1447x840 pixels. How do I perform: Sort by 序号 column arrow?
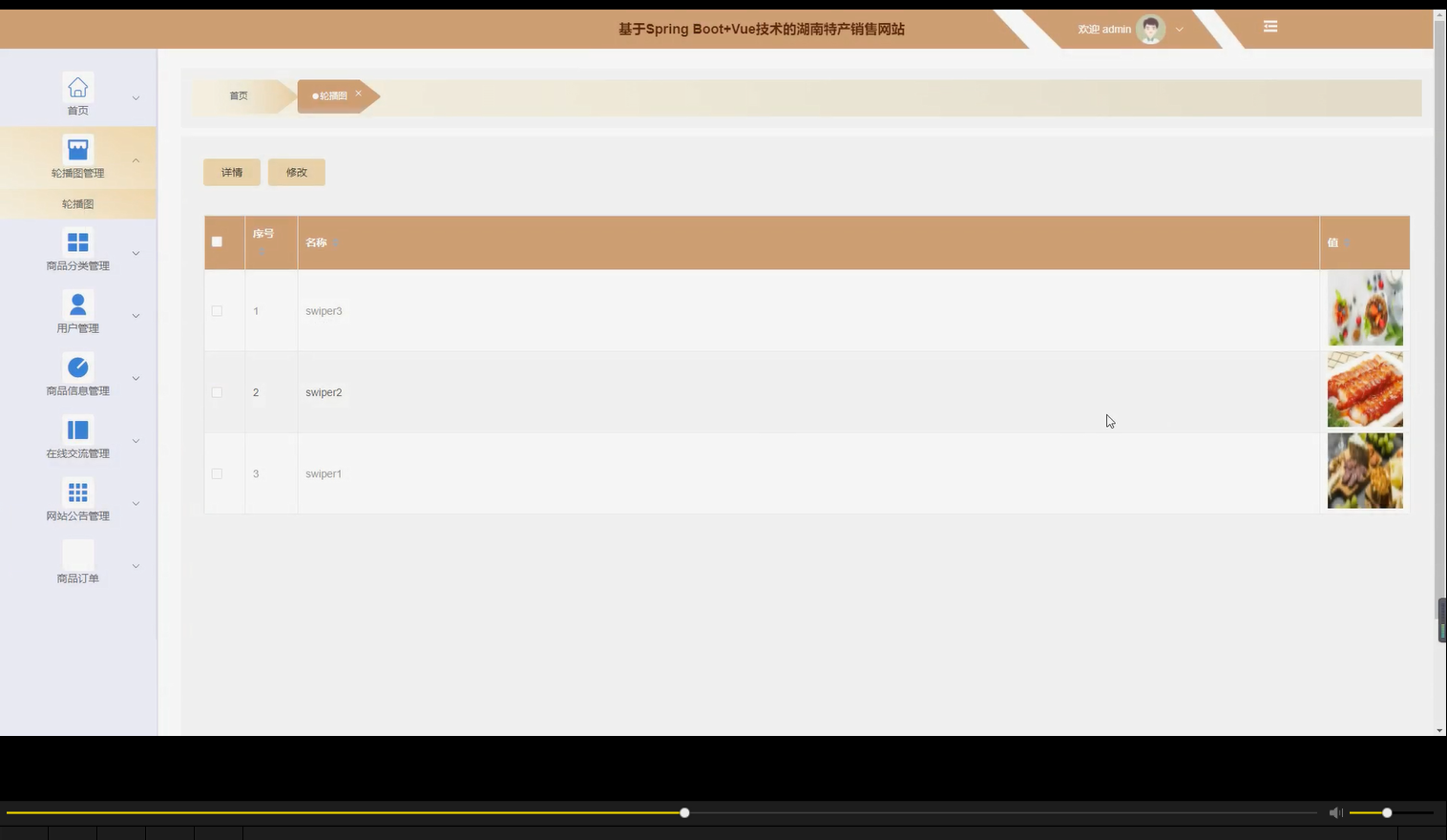click(262, 251)
